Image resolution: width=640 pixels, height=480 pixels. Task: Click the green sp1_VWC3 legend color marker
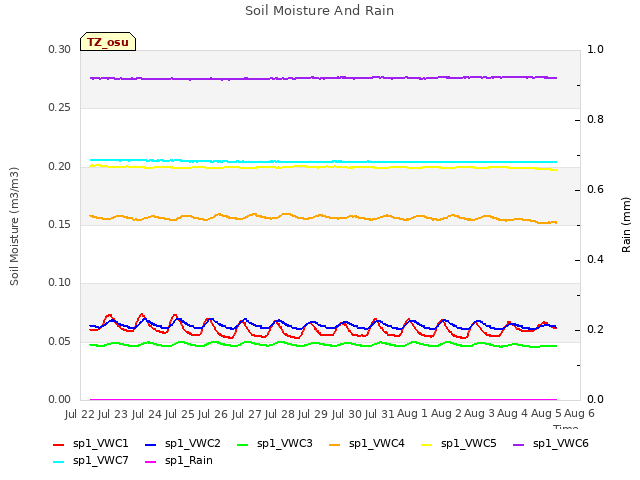click(x=243, y=445)
